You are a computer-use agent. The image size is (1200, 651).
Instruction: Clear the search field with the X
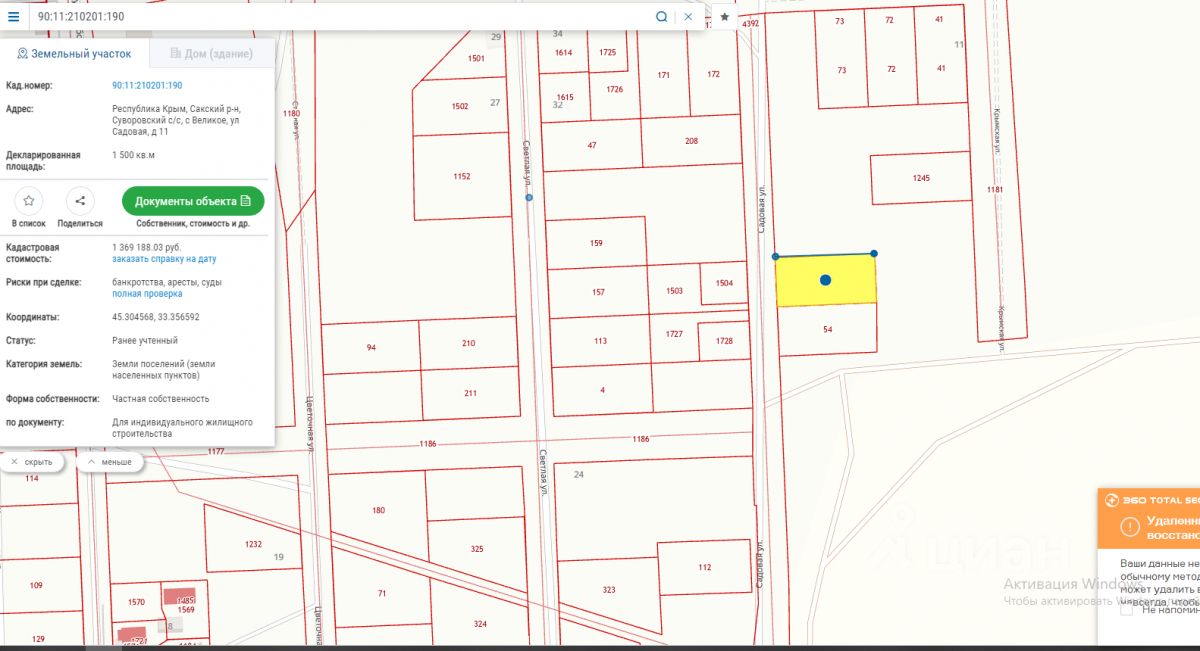point(688,17)
